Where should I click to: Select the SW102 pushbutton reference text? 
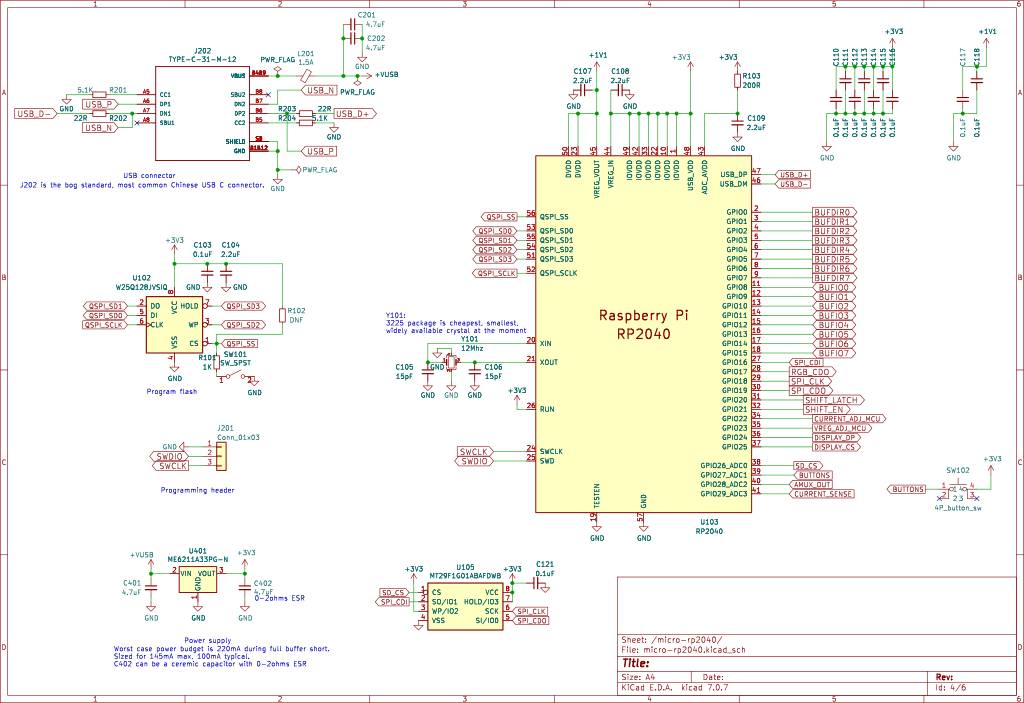958,470
